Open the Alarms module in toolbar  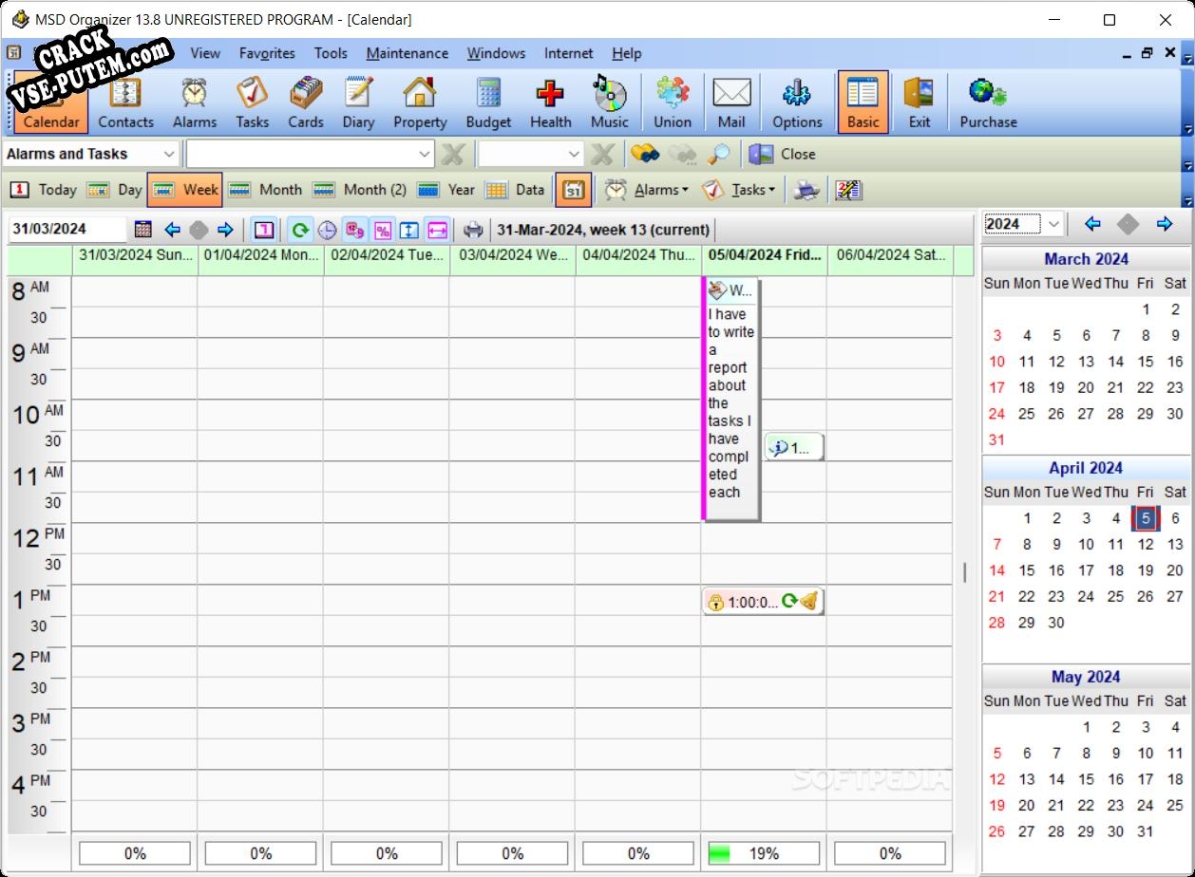pos(194,102)
